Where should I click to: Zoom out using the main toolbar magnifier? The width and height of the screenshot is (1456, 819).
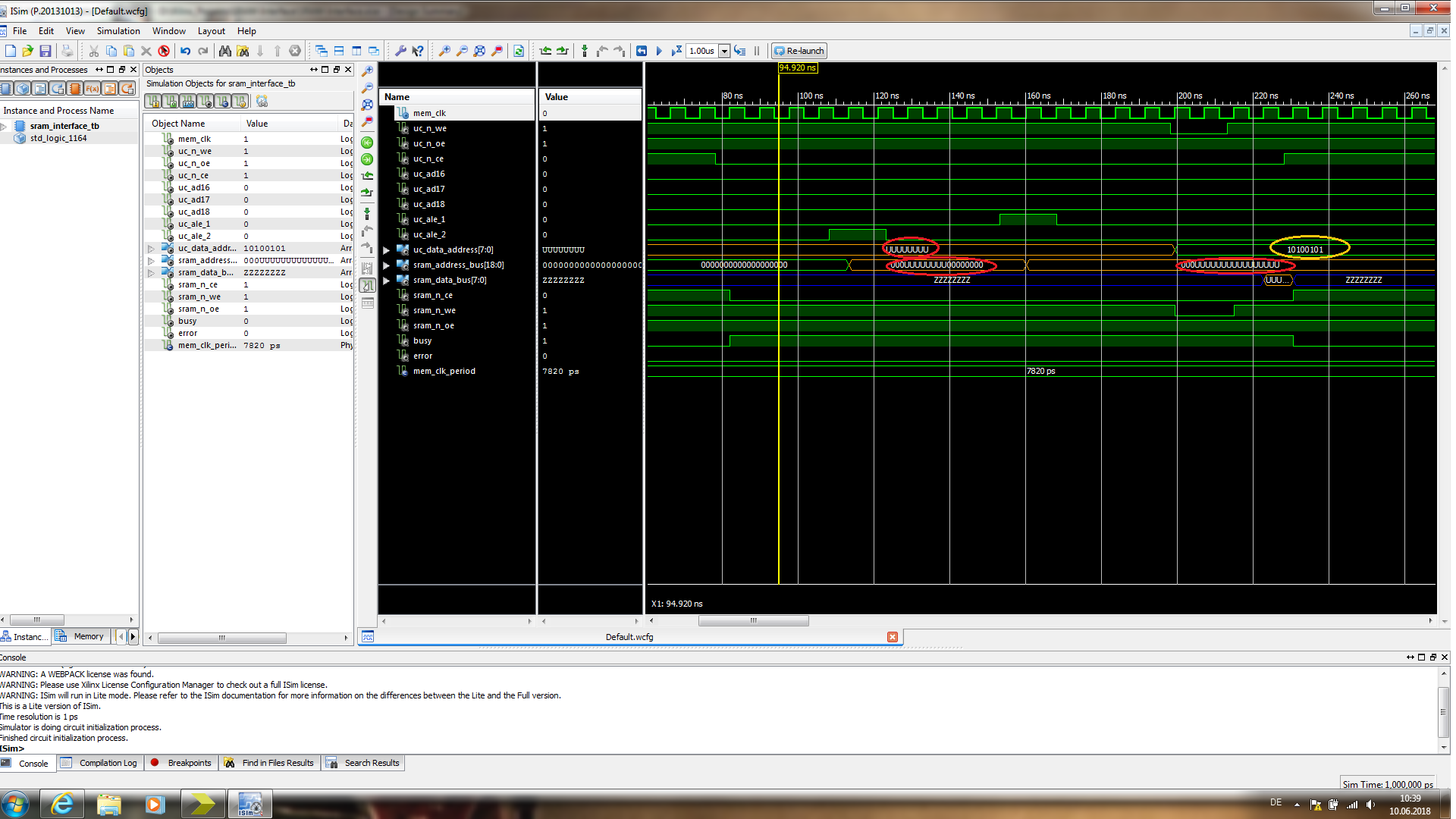462,51
